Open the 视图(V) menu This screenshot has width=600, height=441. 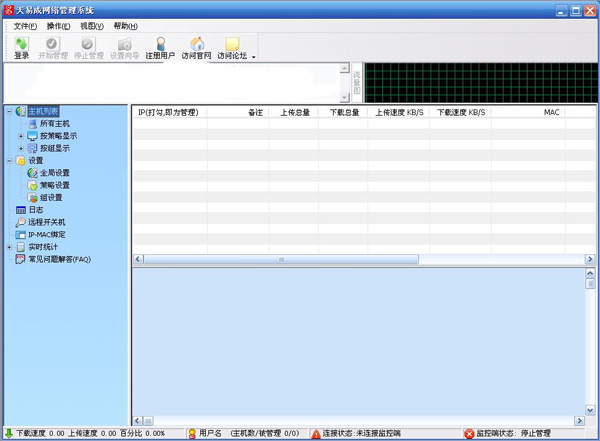[92, 26]
